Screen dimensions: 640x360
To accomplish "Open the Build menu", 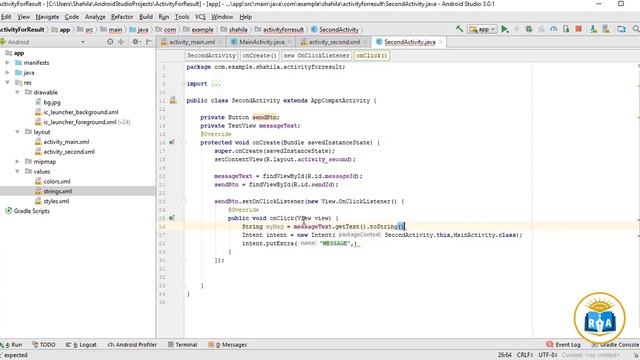I will click(x=146, y=17).
